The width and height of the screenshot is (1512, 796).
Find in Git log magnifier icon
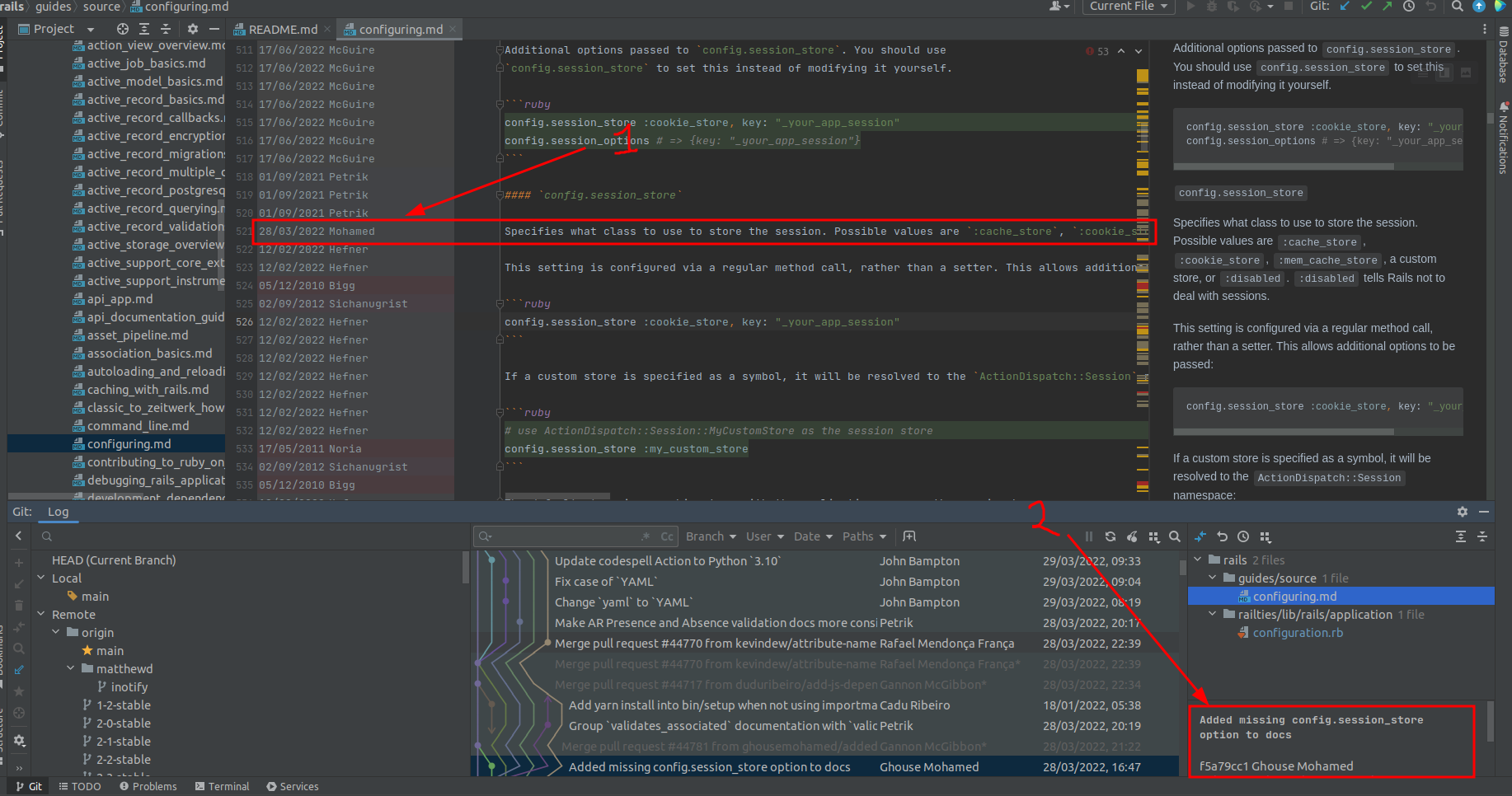(1175, 536)
